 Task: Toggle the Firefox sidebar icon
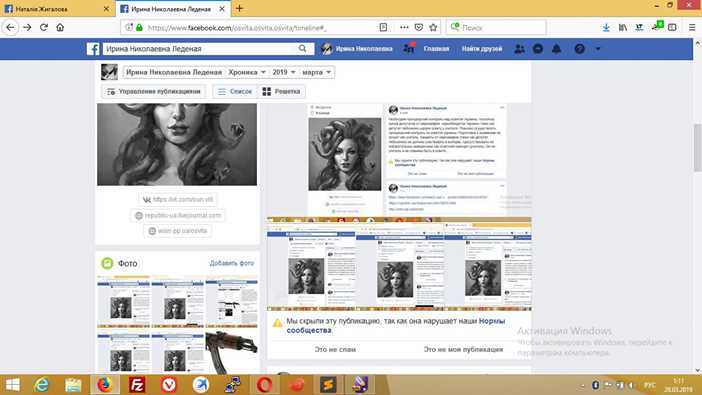[672, 27]
